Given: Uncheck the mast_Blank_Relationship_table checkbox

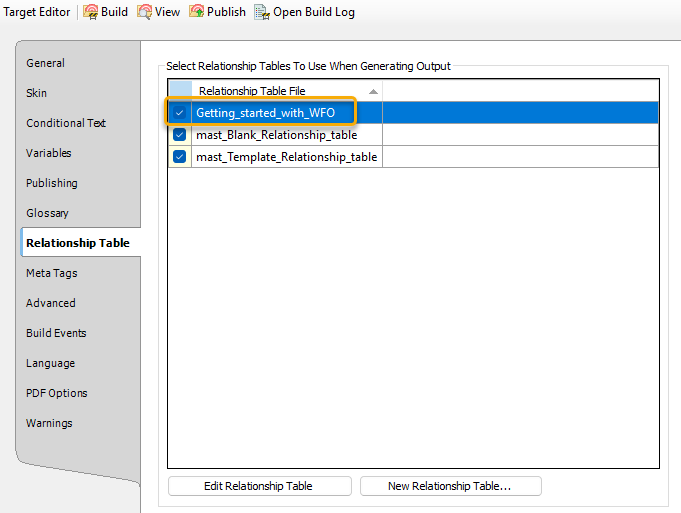Looking at the screenshot, I should 179,135.
